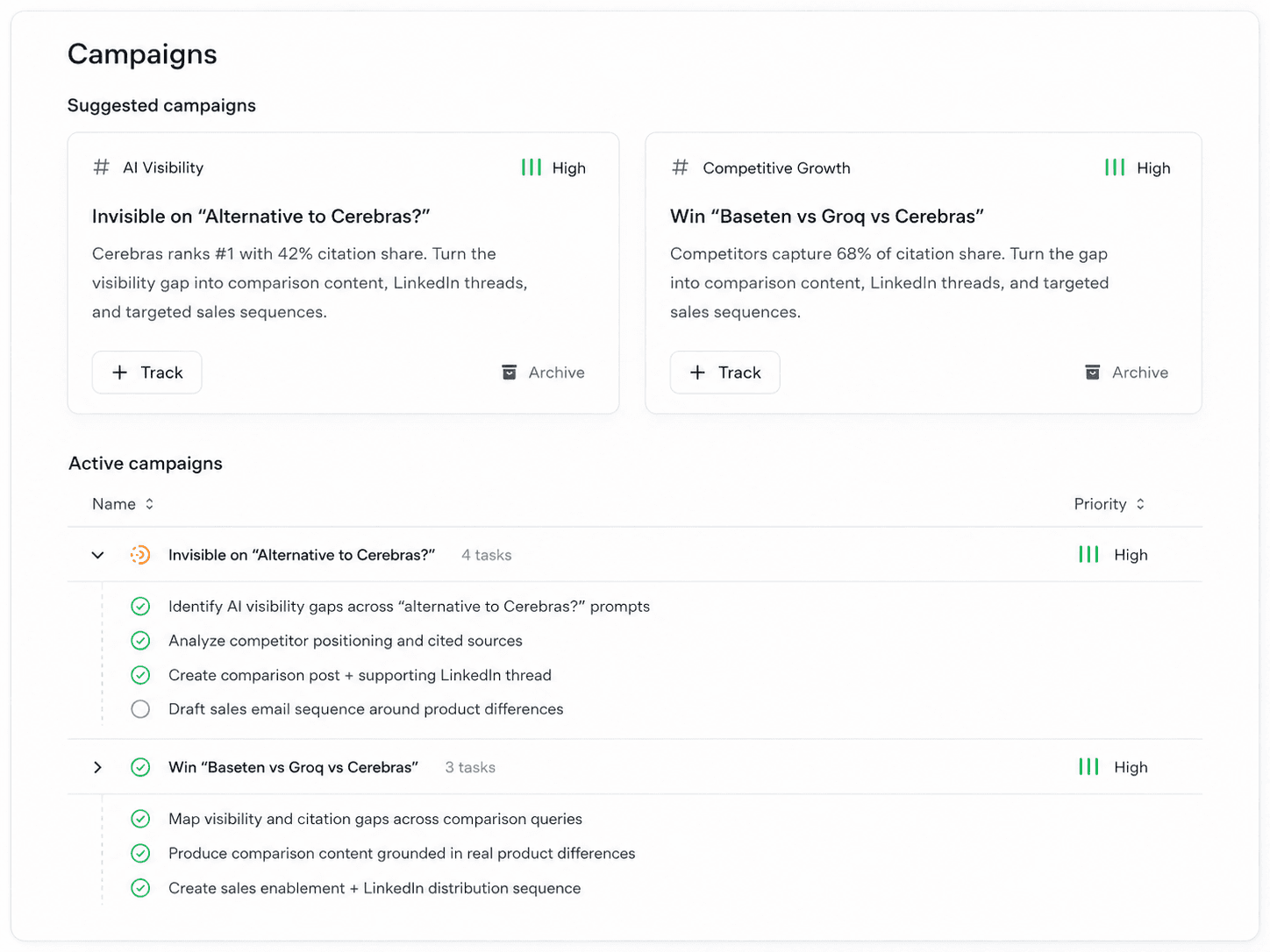Screen dimensions: 1270x952
Task: Click High priority label on Competitive Growth card
Action: pyautogui.click(x=1153, y=167)
